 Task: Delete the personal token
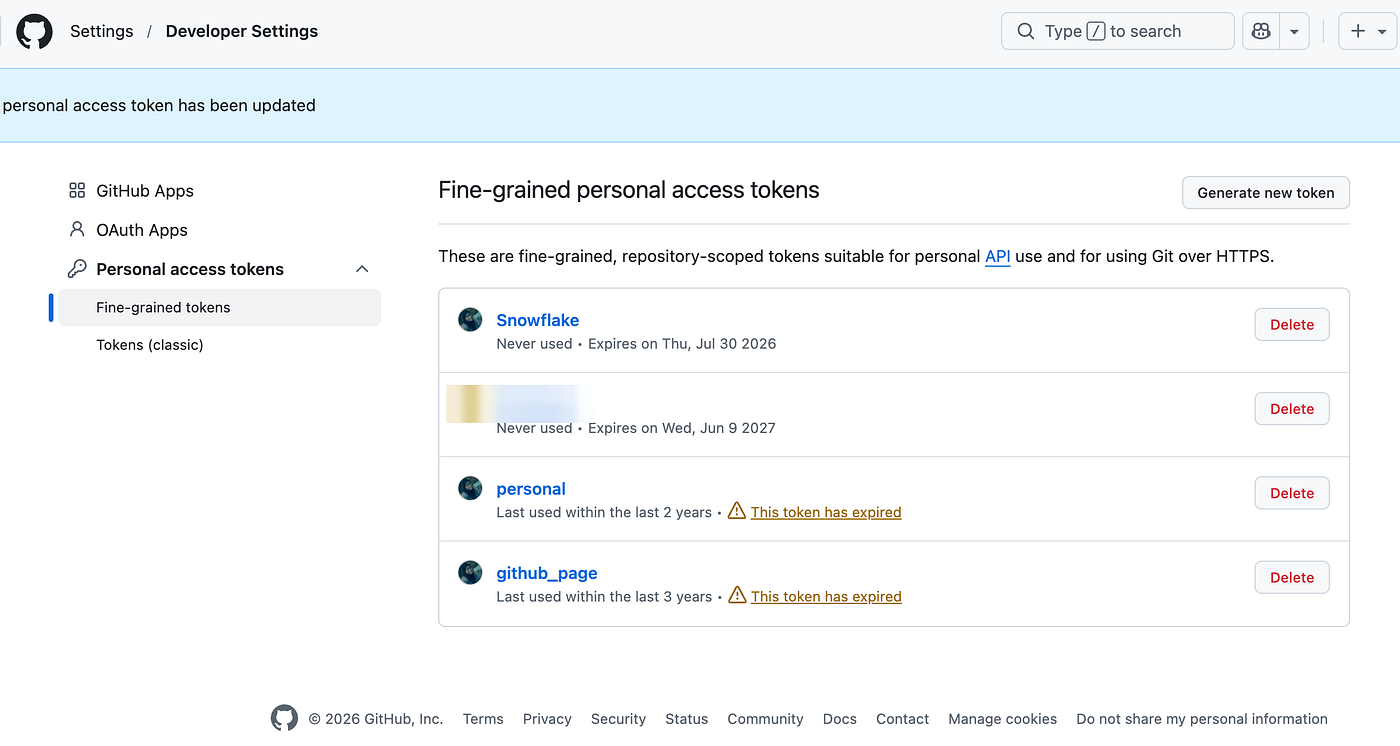coord(1292,493)
